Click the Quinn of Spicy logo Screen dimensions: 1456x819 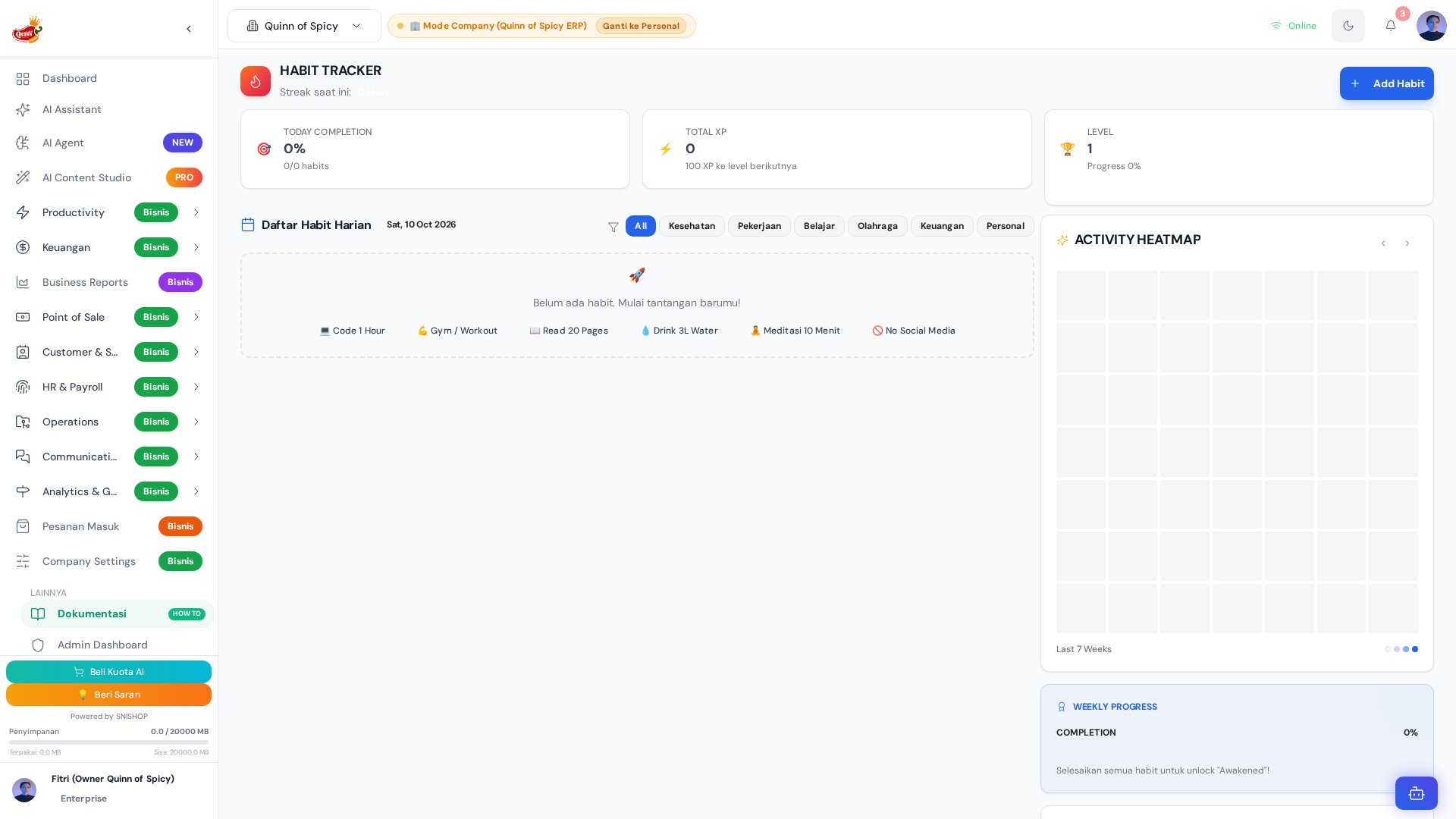[x=27, y=29]
